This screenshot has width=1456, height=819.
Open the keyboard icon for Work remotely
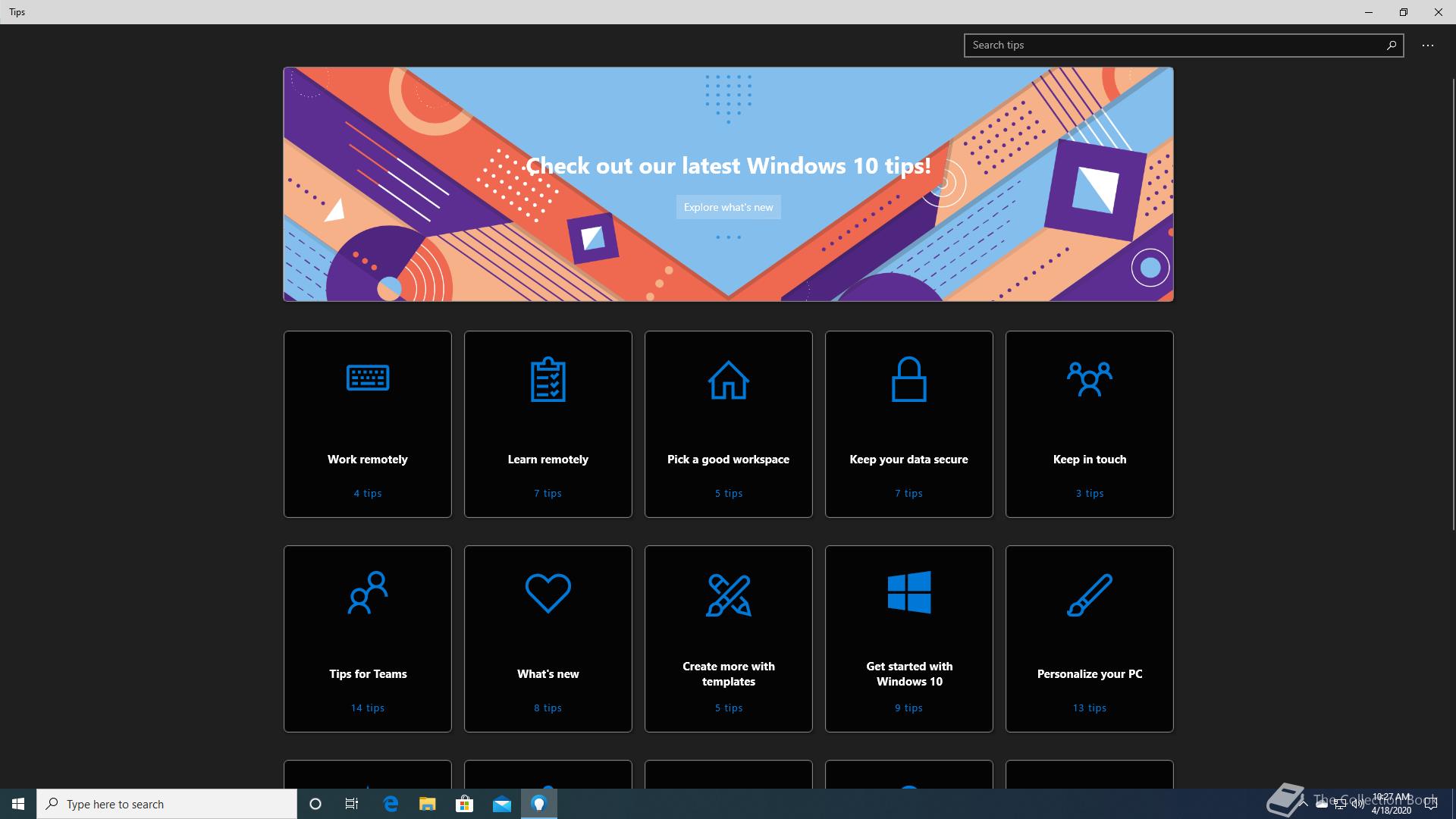[x=368, y=378]
